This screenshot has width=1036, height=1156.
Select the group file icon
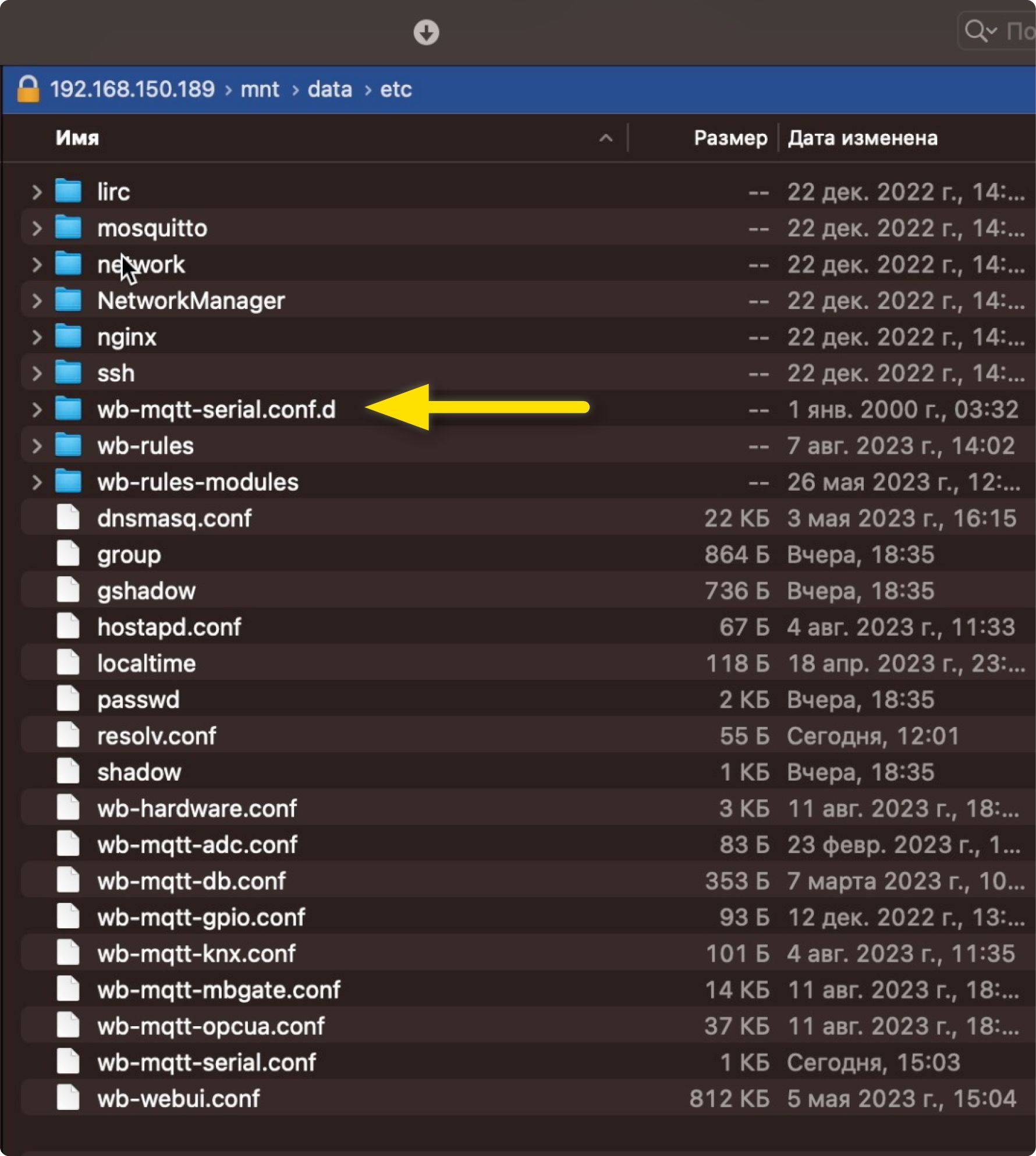point(68,553)
